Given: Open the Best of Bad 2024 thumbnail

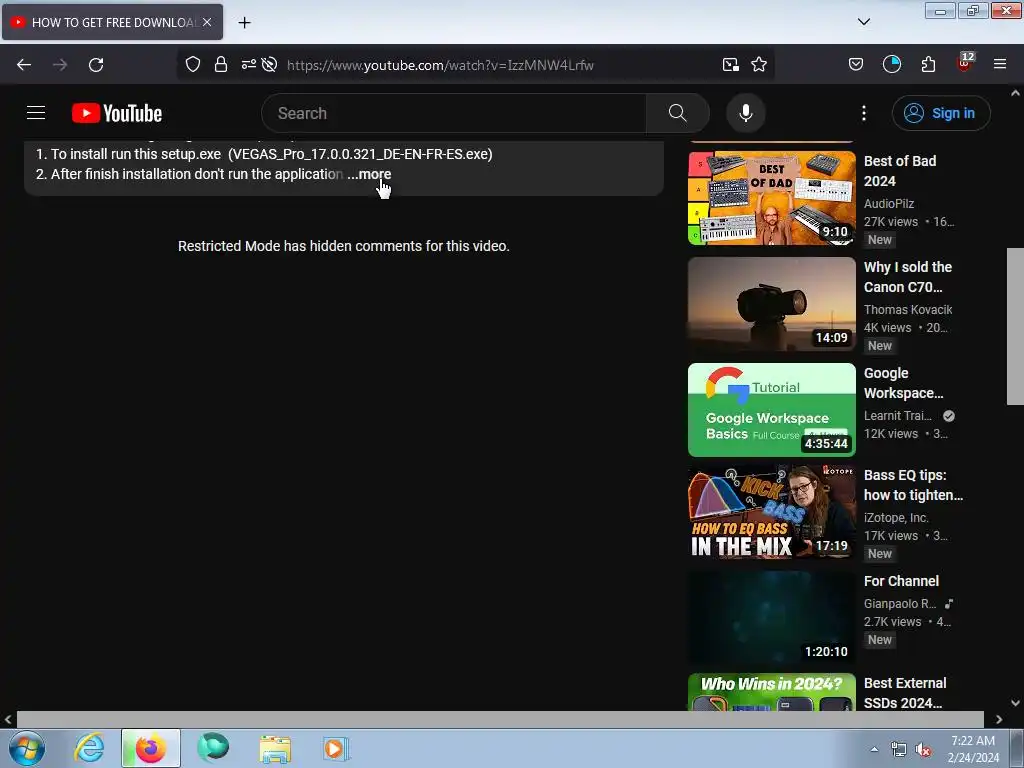Looking at the screenshot, I should [772, 198].
